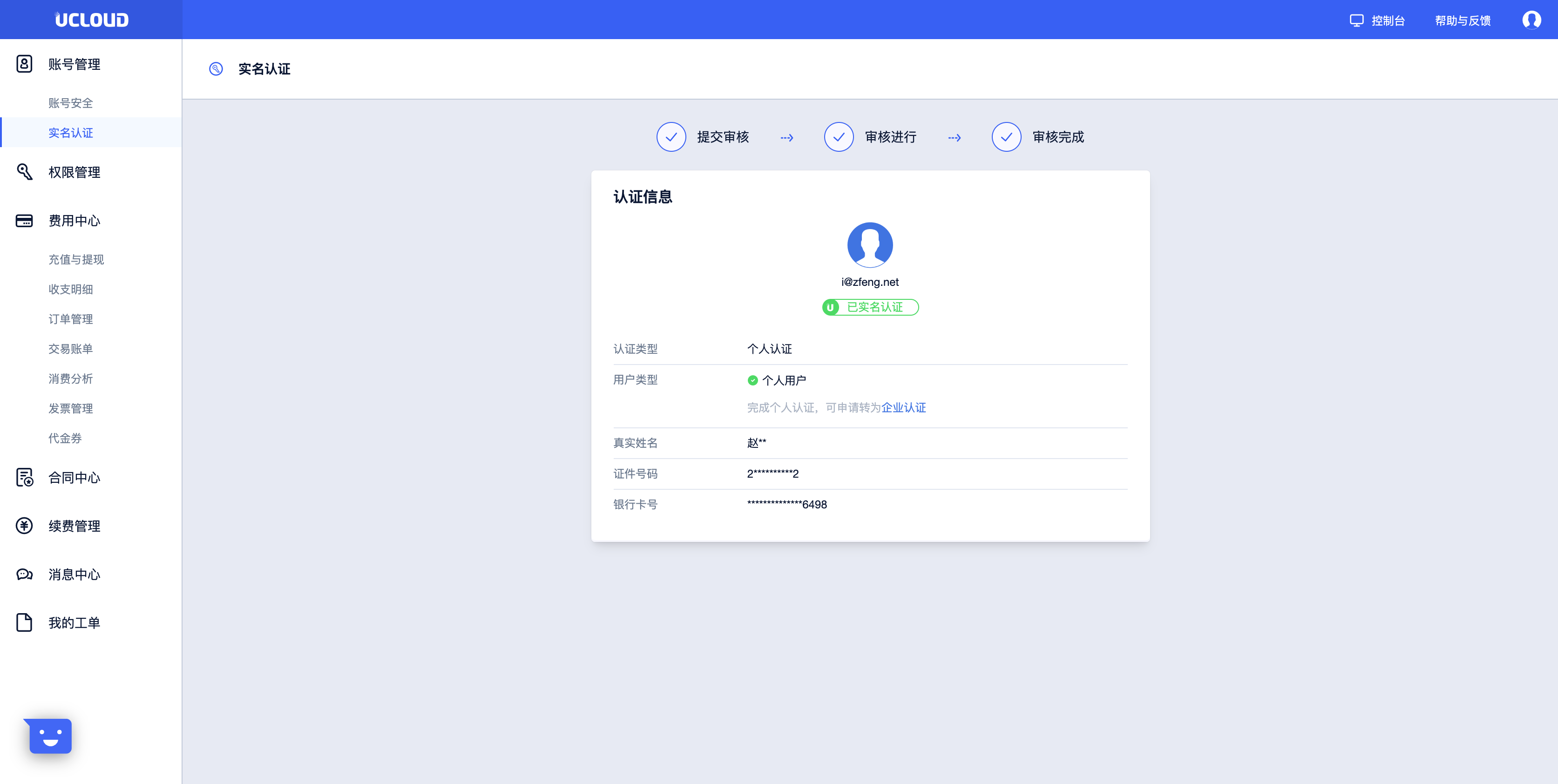
Task: Expand the 权限管理 section
Action: point(75,172)
